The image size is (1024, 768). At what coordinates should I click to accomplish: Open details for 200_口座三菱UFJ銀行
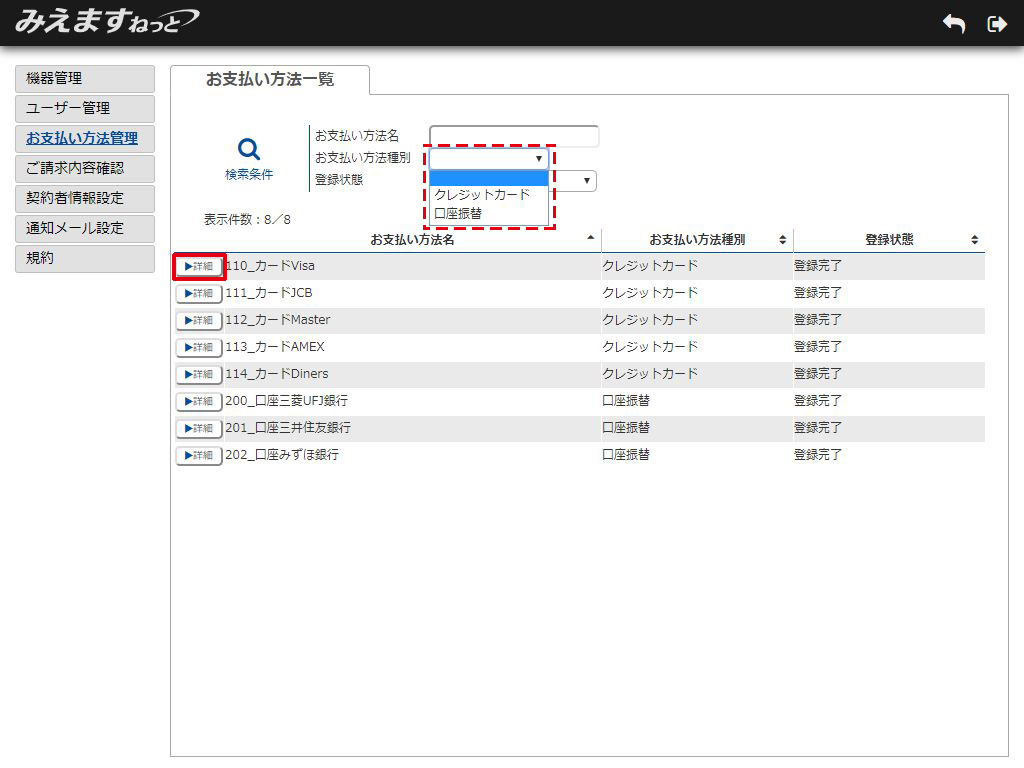199,401
